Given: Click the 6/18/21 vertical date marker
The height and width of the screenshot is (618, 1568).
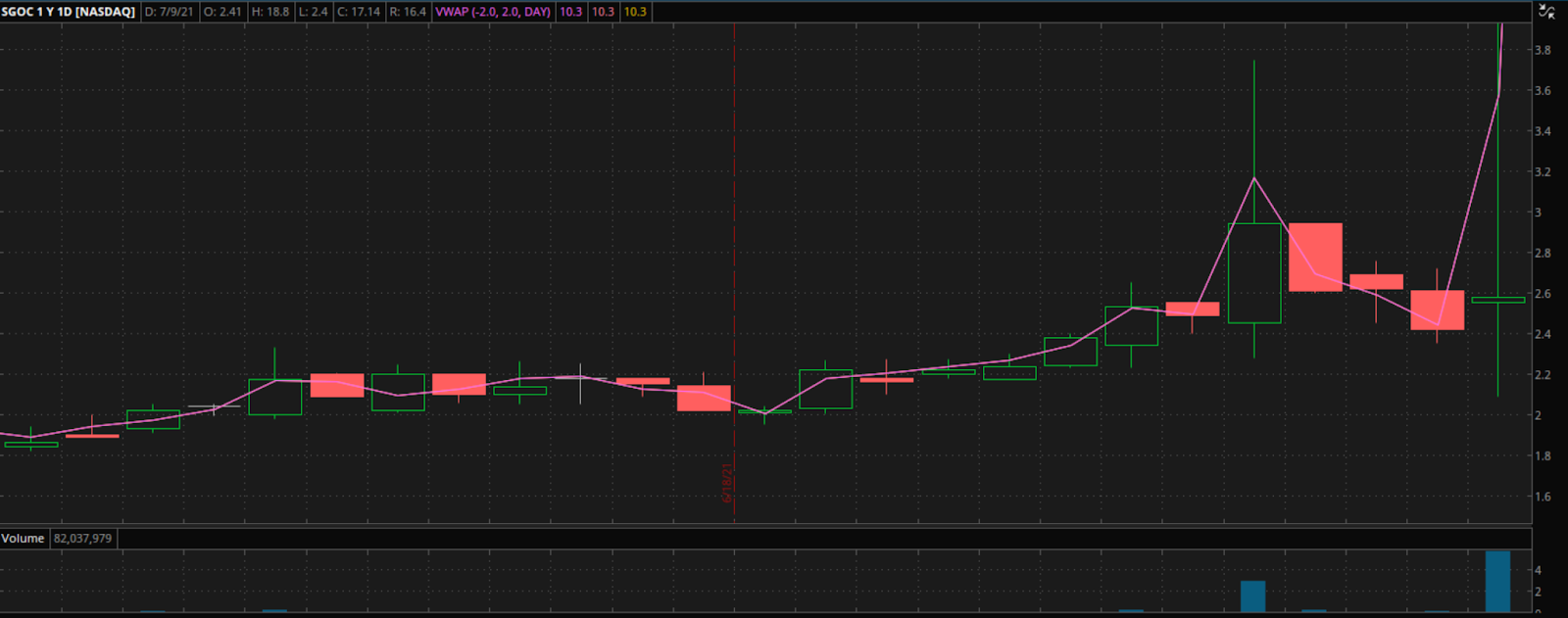Looking at the screenshot, I should tap(728, 483).
